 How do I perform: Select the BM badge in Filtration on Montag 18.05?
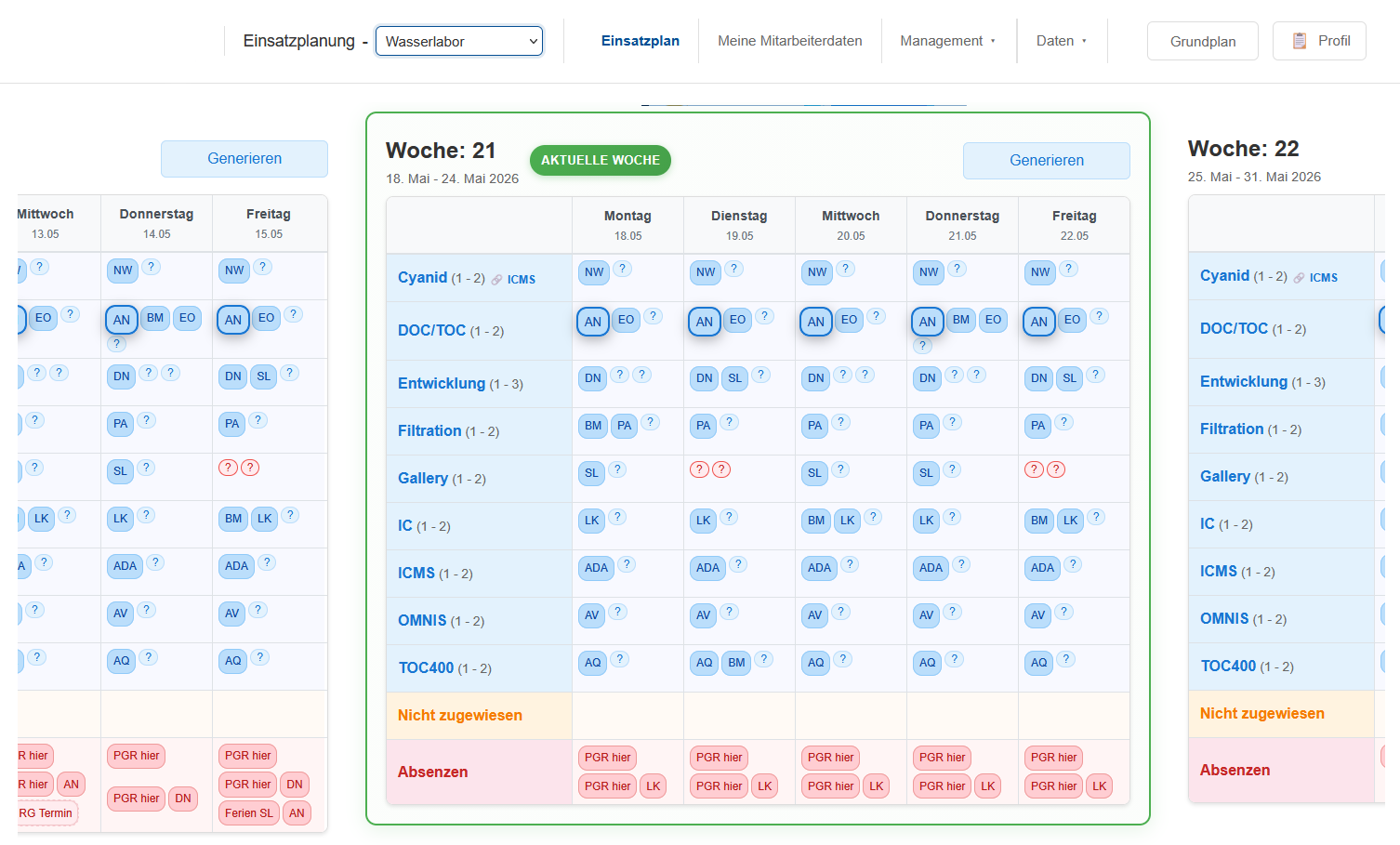click(593, 426)
